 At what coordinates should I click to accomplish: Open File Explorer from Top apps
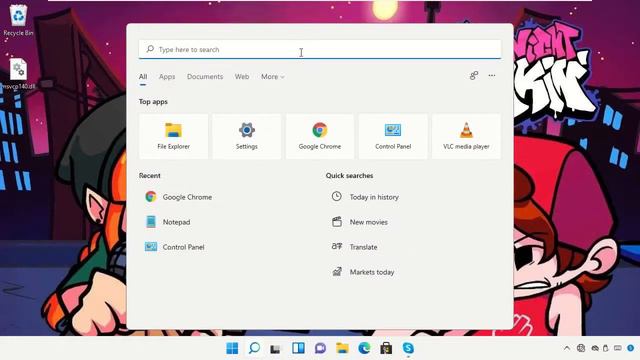[x=173, y=136]
